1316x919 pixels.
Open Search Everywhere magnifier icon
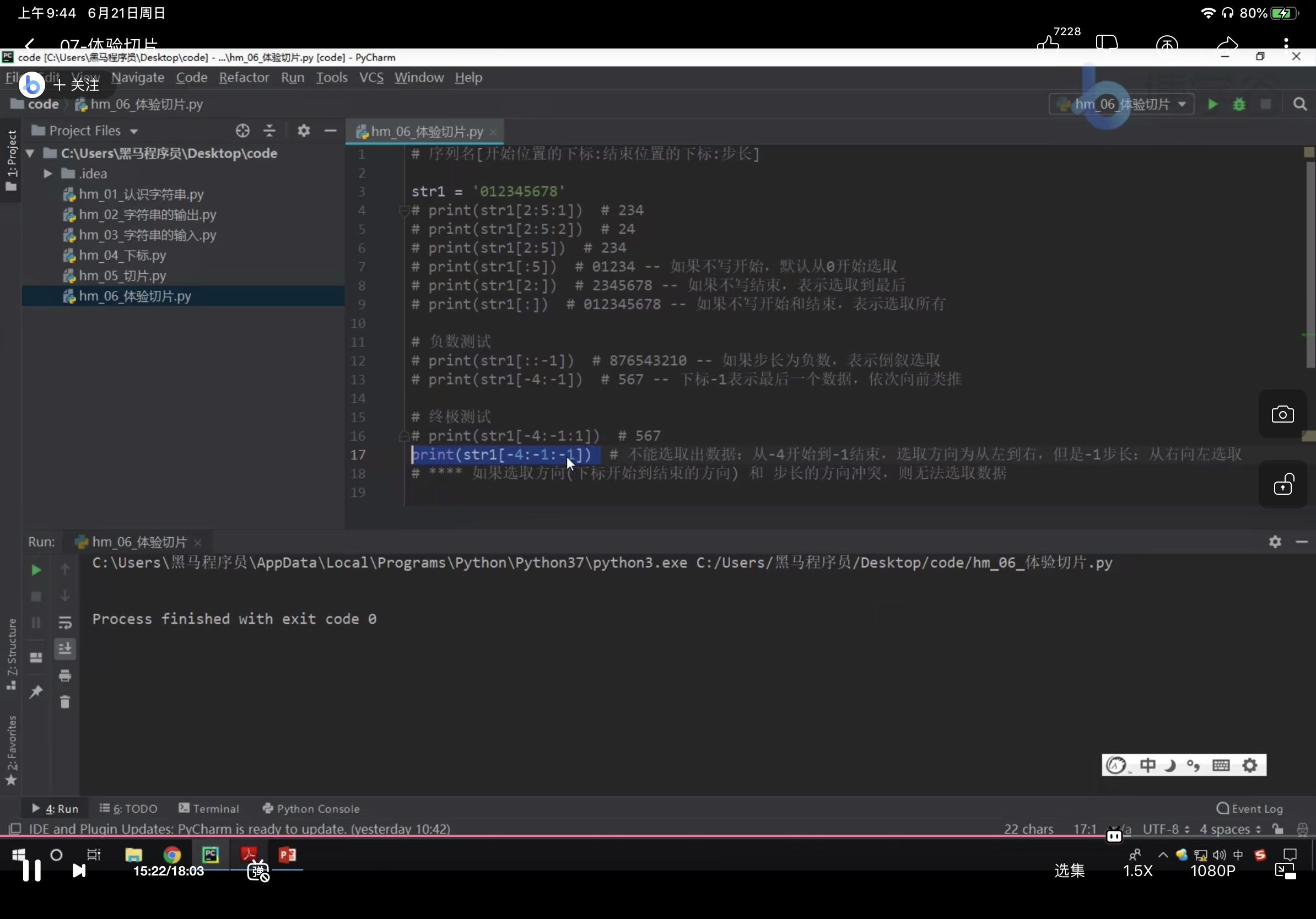(x=1299, y=104)
